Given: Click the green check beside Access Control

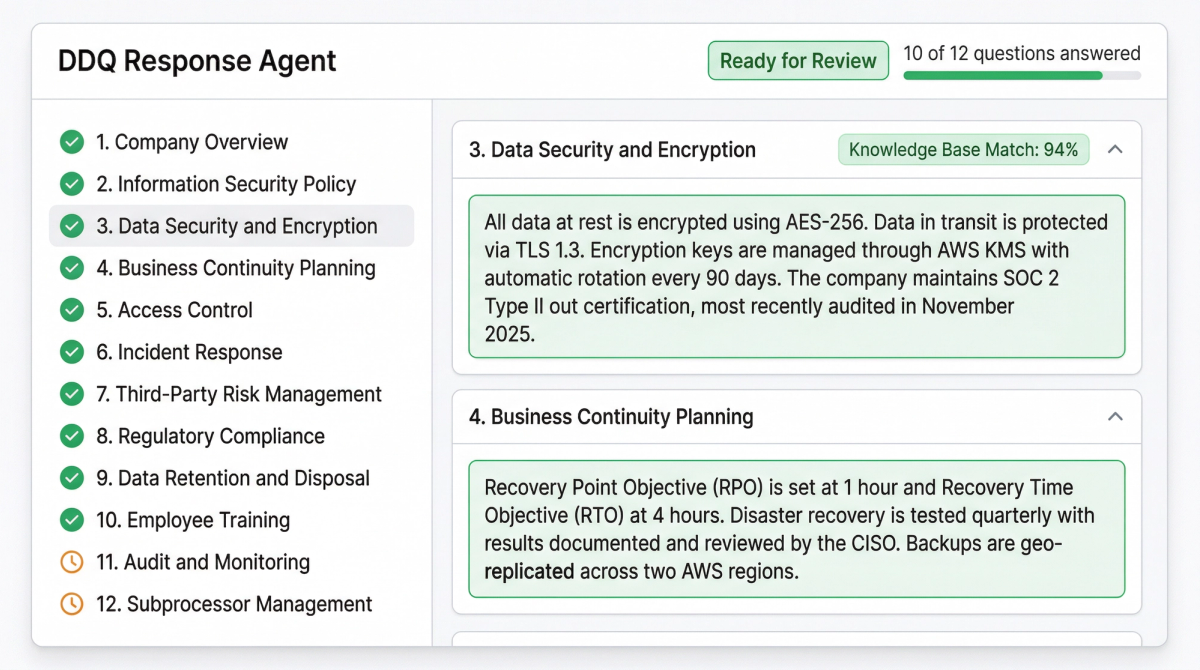Looking at the screenshot, I should [x=71, y=310].
